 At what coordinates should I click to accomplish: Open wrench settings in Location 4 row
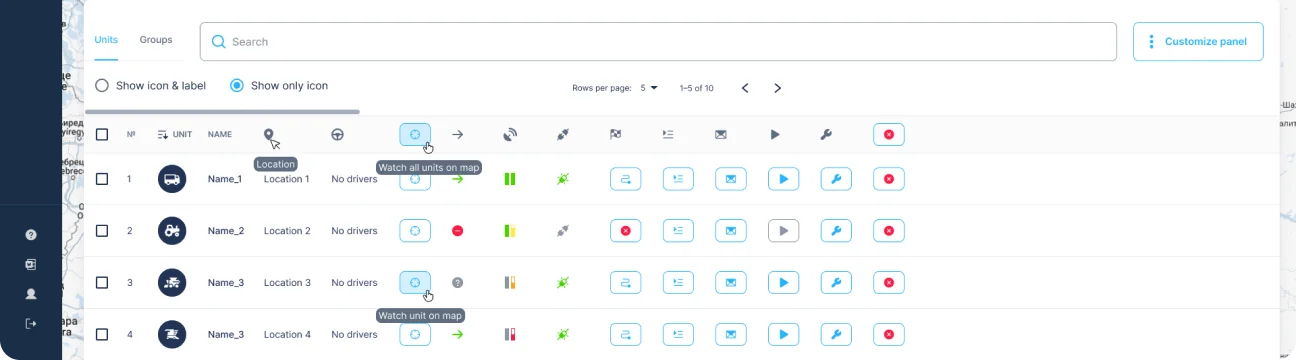click(837, 335)
